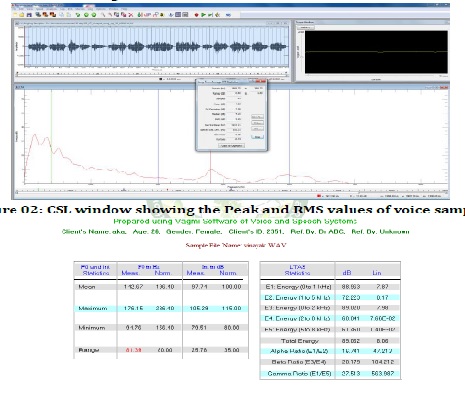Viewport: 465px width, 394px height.
Task: Click the first green circular arrow toolbar icon
Action: [78, 15]
